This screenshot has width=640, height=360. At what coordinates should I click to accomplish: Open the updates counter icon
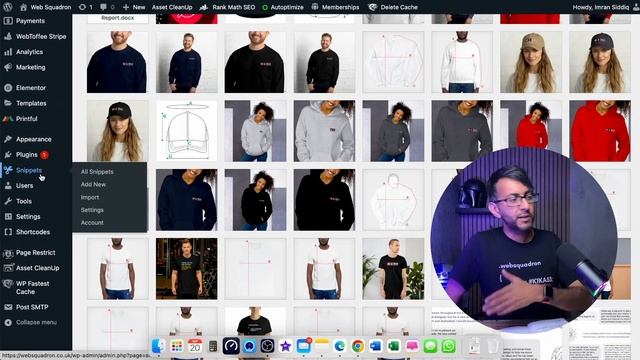82,7
